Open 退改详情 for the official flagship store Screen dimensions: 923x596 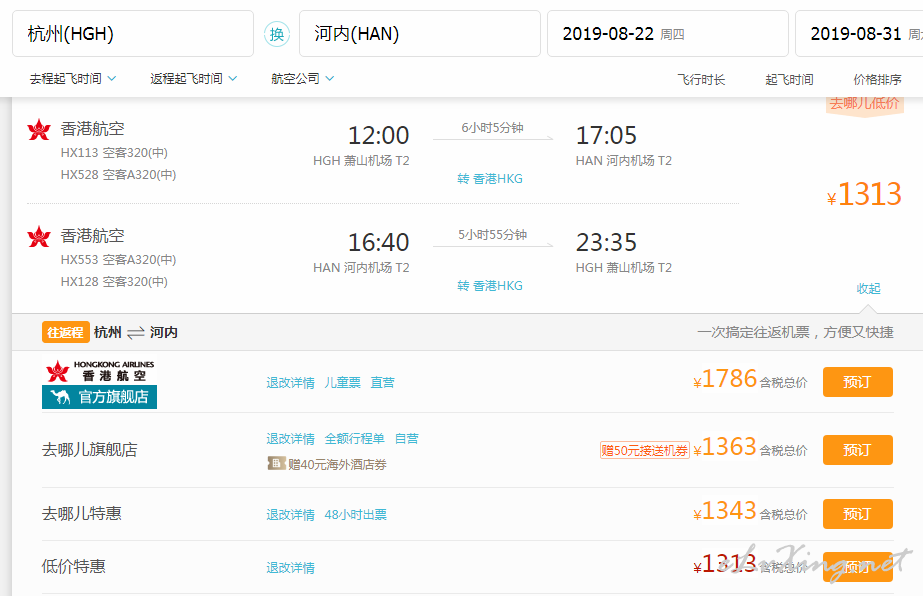coord(290,383)
